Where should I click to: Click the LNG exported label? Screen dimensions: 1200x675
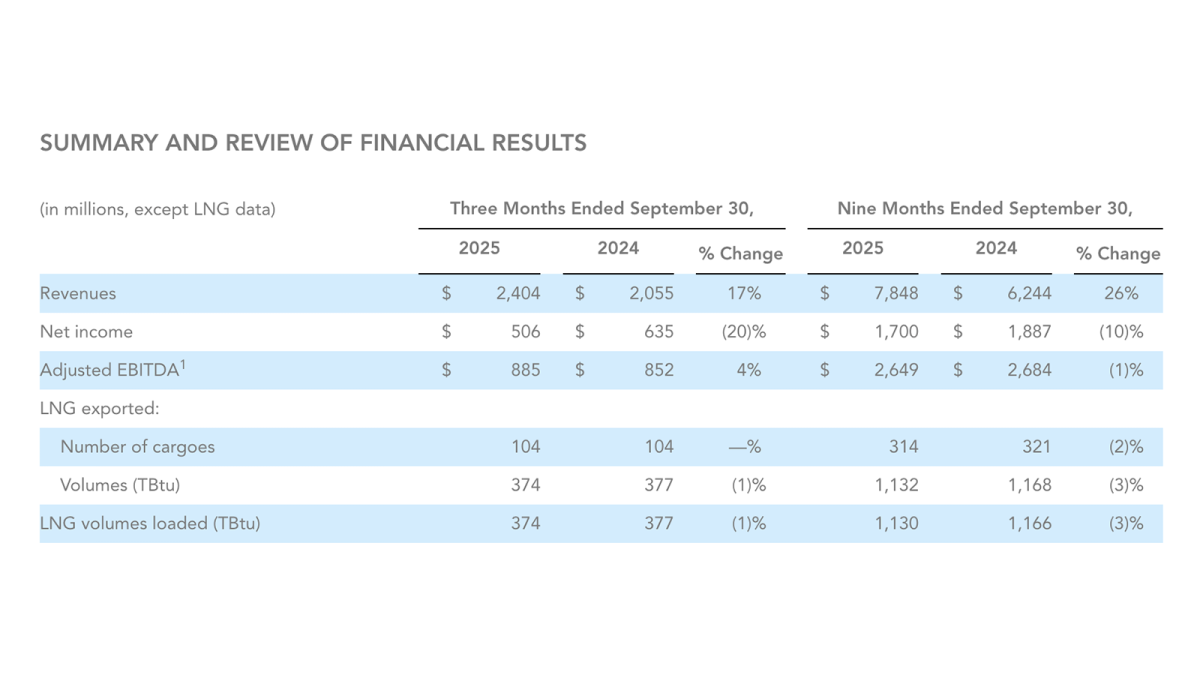100,408
